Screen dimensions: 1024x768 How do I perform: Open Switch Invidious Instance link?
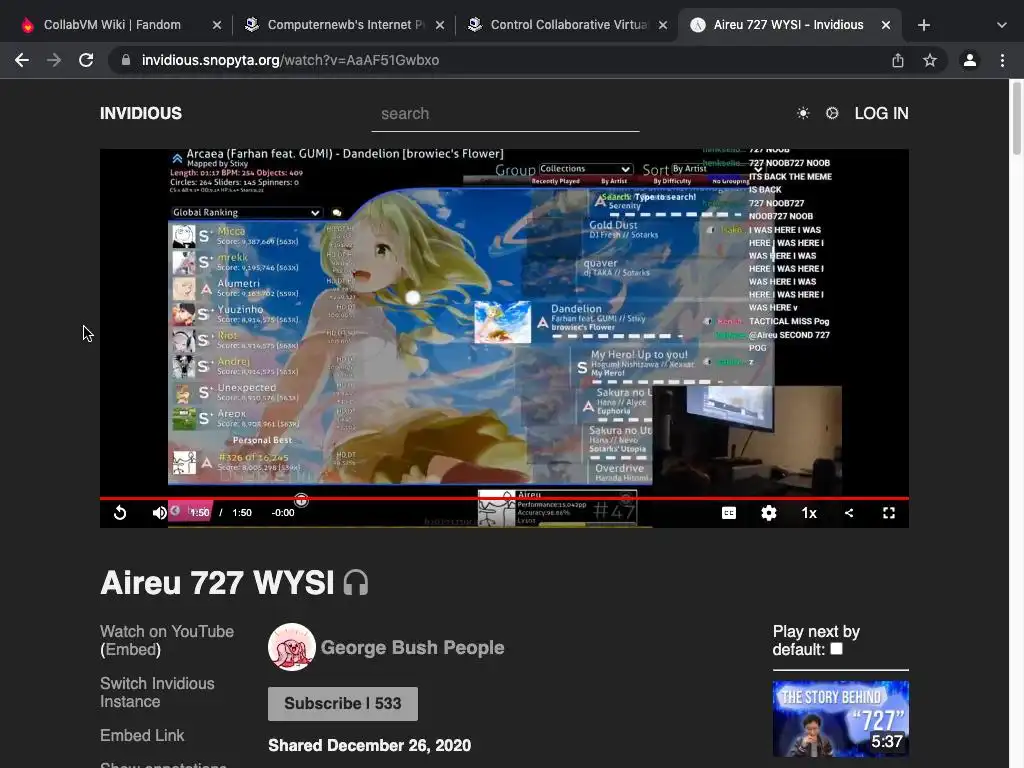point(157,692)
